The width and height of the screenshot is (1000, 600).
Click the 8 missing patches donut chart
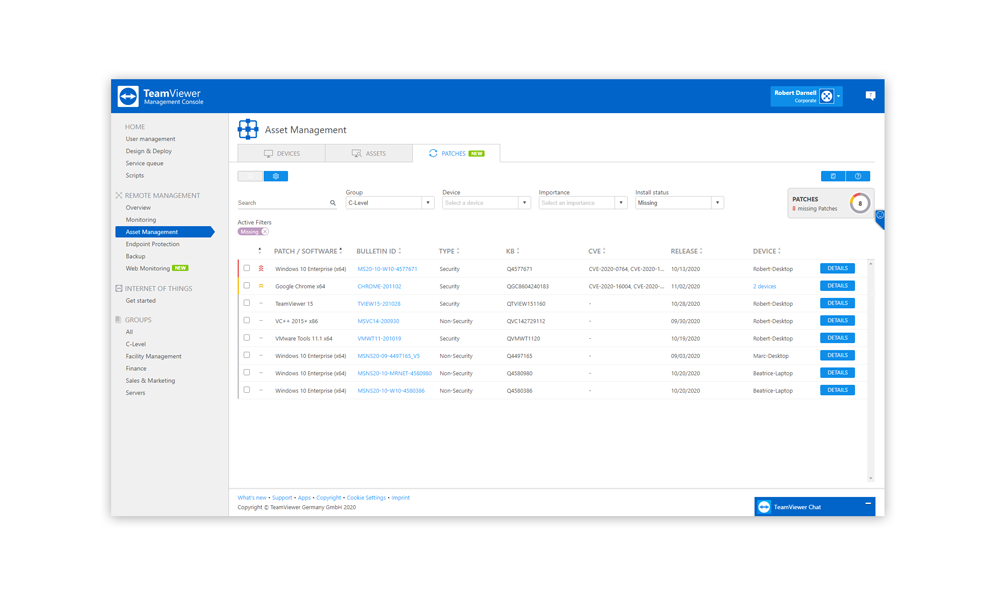[x=860, y=203]
